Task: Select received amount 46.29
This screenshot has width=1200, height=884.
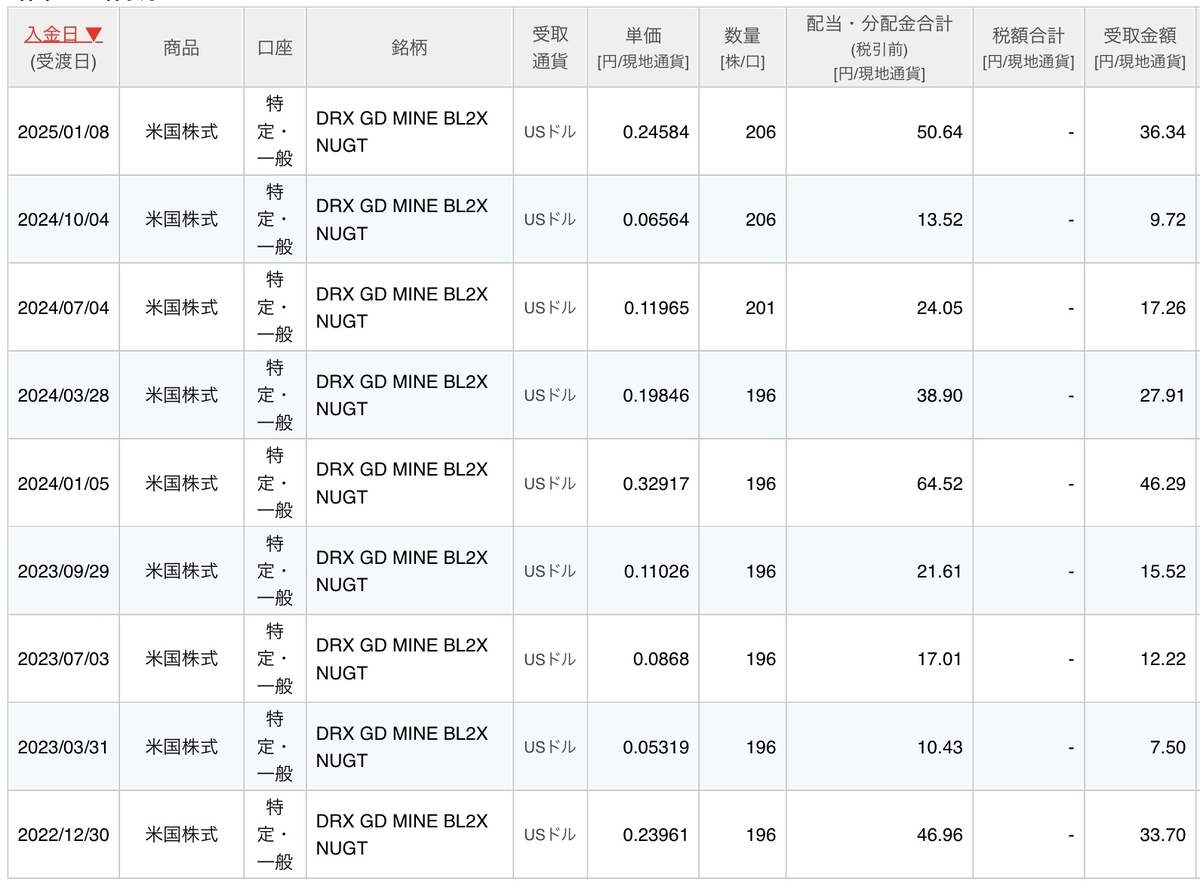Action: (x=1162, y=484)
